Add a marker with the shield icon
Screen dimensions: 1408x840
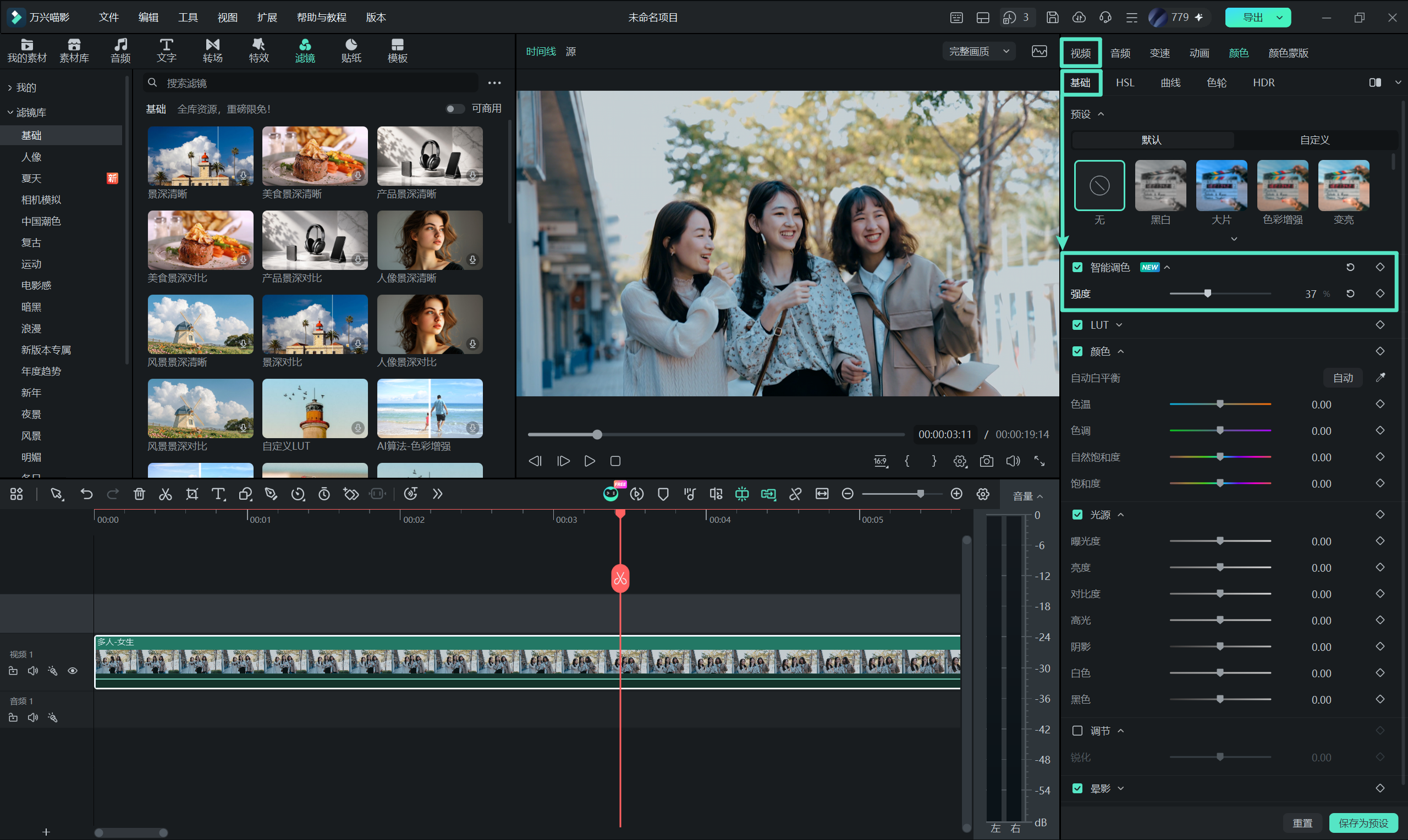[x=663, y=494]
